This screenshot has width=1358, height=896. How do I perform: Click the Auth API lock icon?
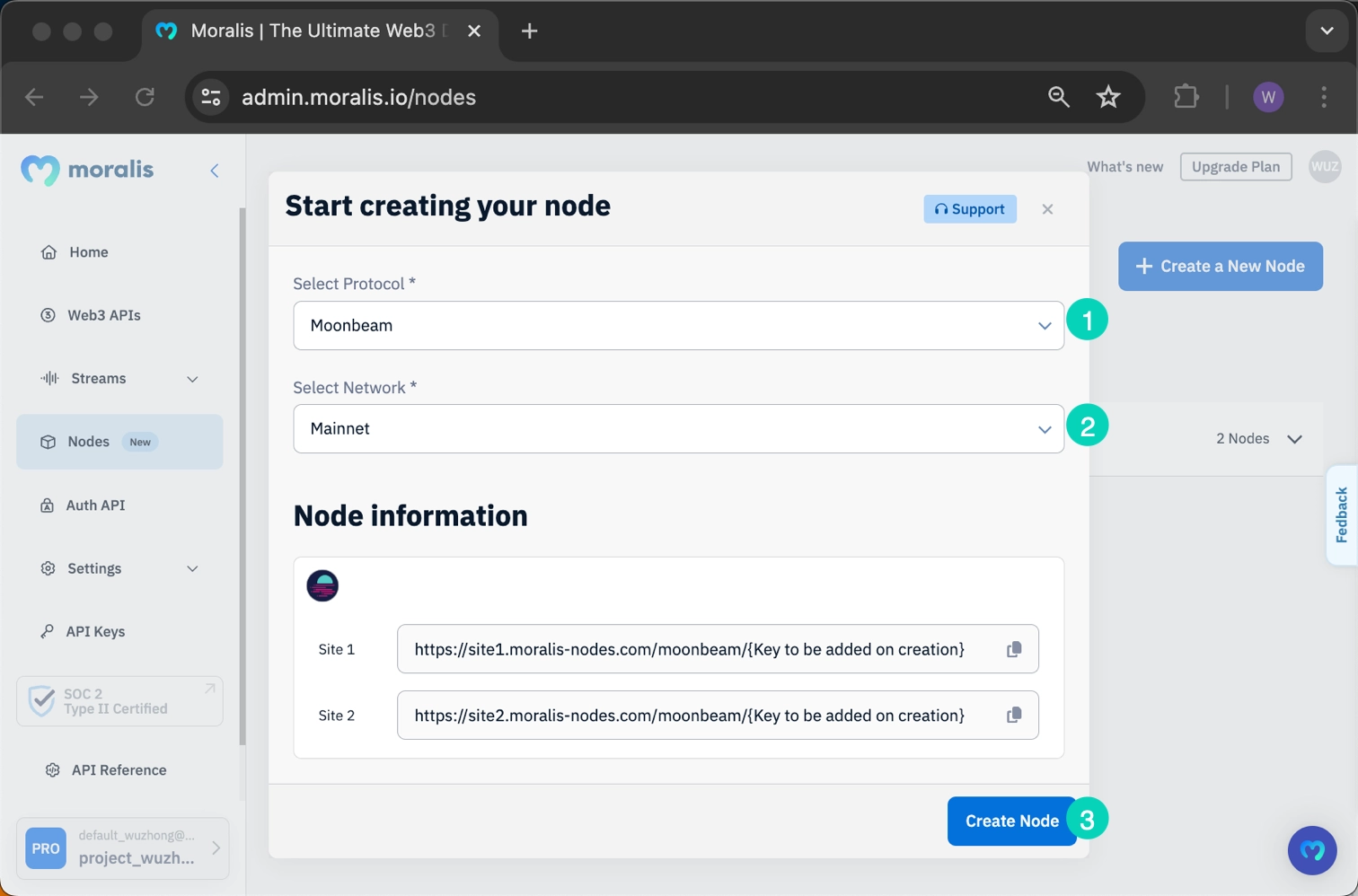[47, 505]
